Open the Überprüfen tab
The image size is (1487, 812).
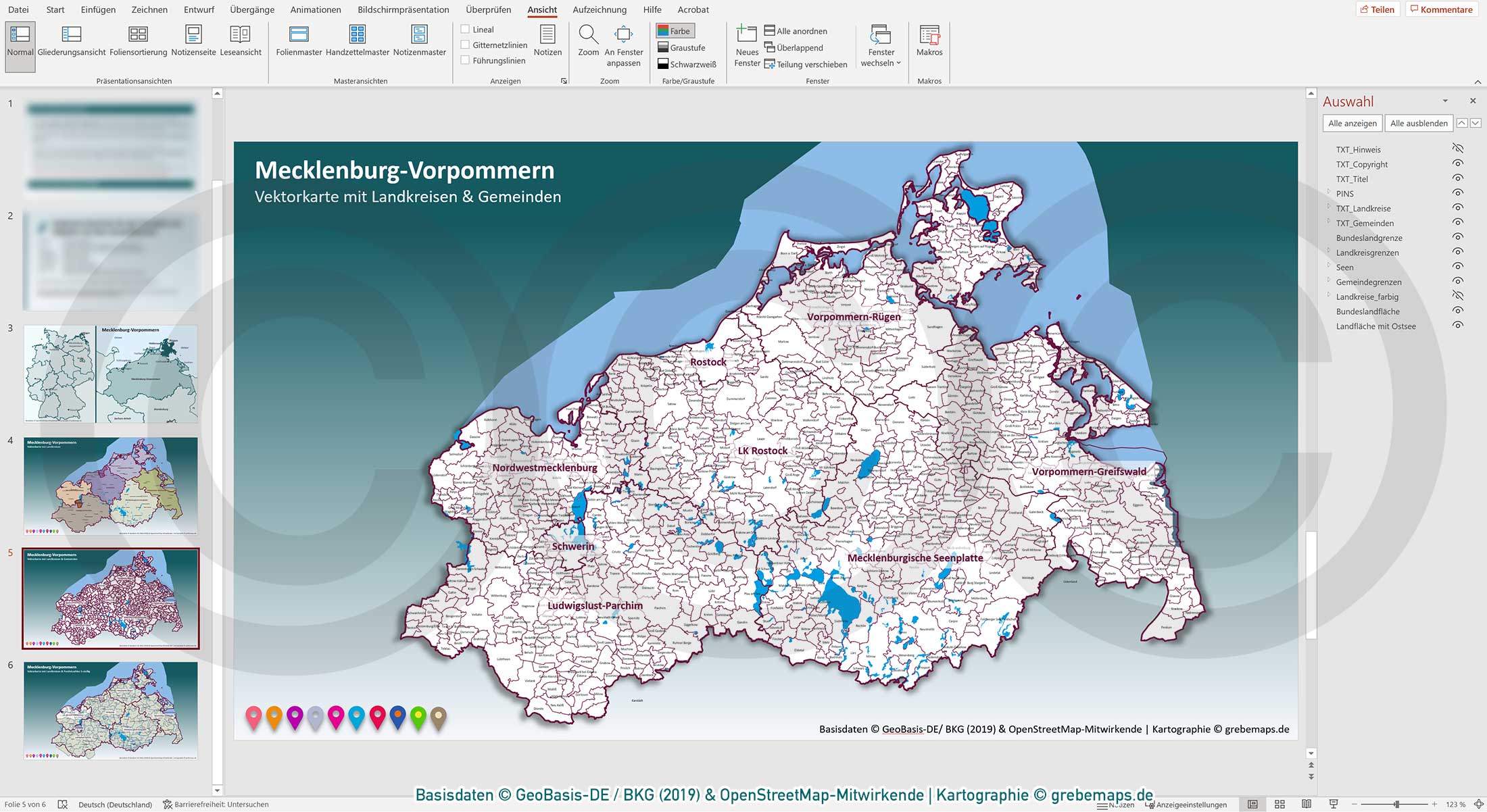tap(488, 9)
